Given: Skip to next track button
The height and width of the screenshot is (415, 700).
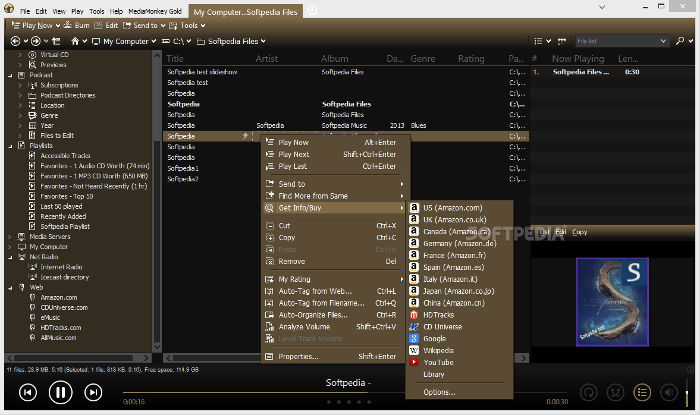Looking at the screenshot, I should [x=93, y=393].
